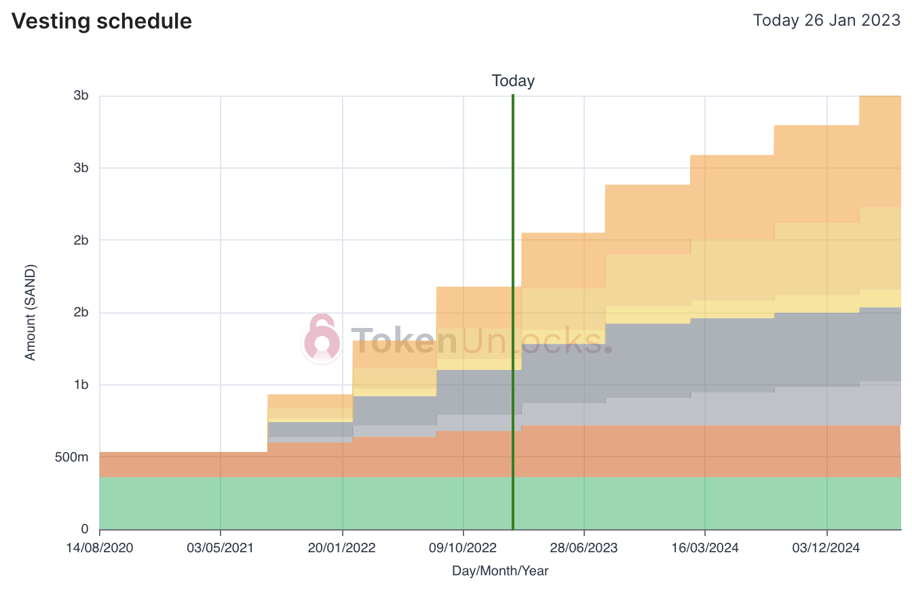Click the 500m y-axis label
The image size is (912, 599).
70,457
